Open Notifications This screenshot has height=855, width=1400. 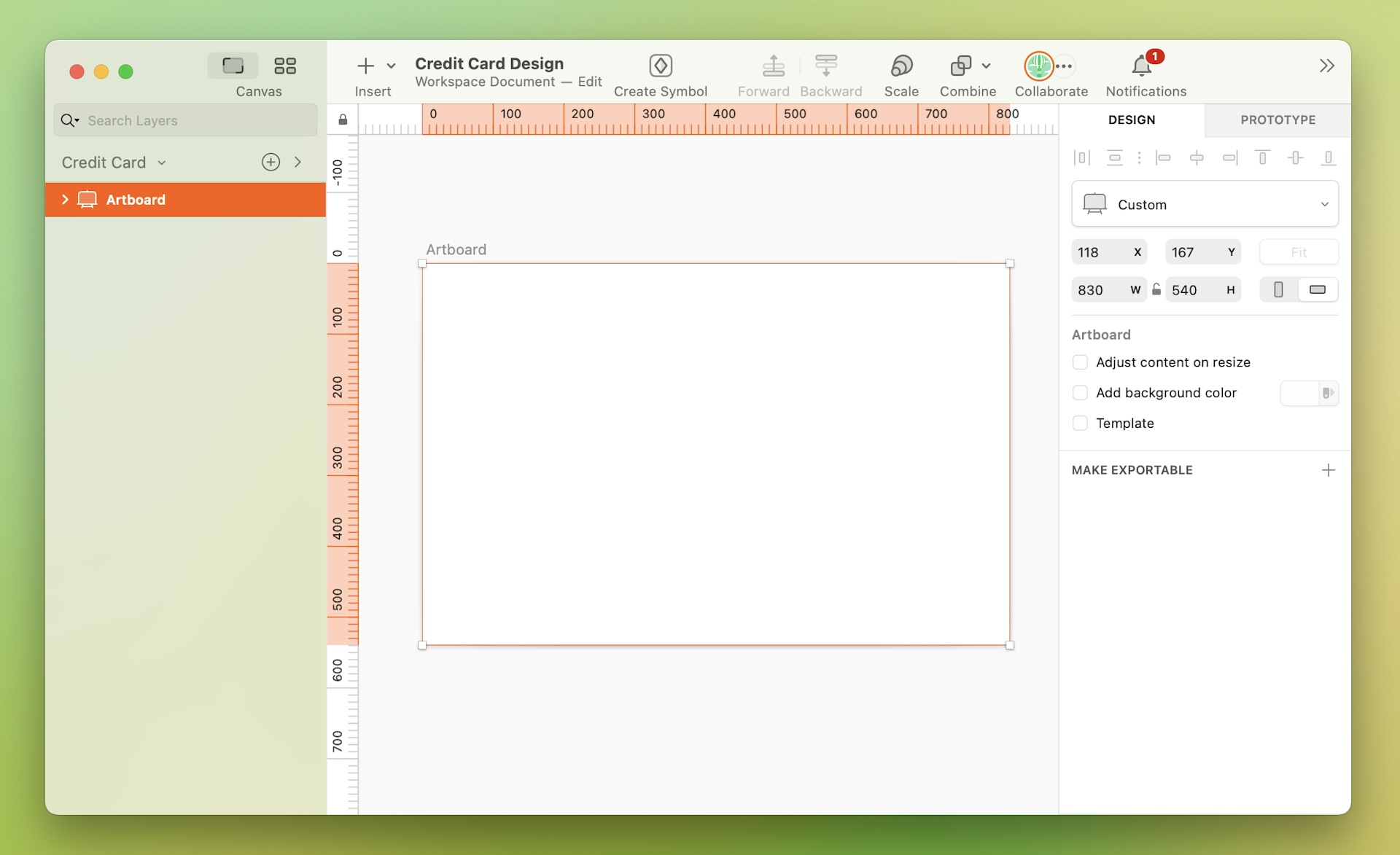point(1142,66)
